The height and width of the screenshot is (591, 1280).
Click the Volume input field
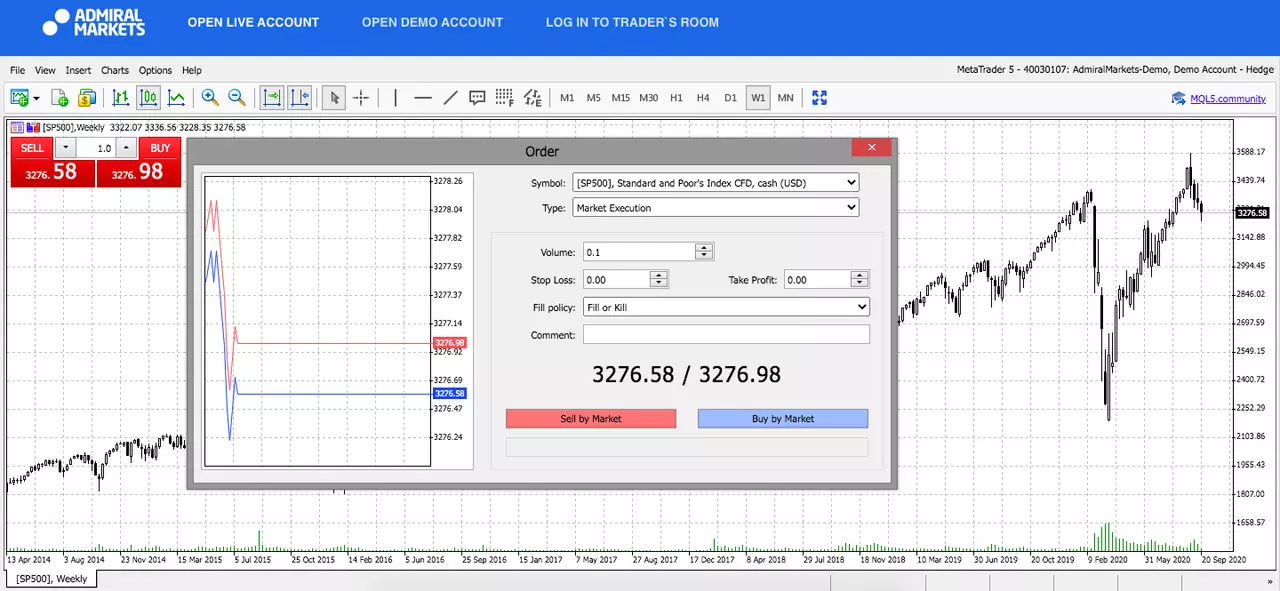(x=639, y=252)
